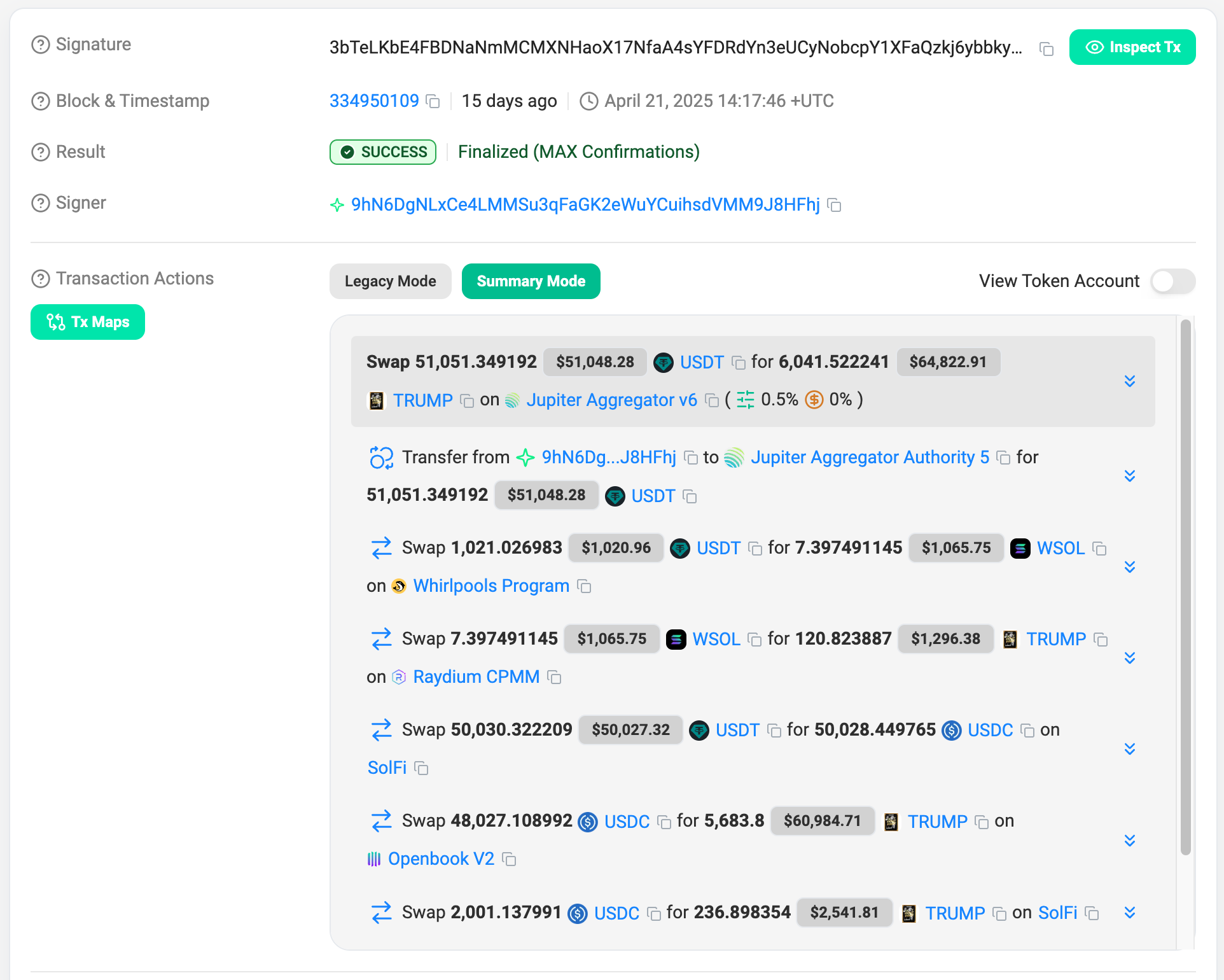Open signer address 9hN6DgNL...J8HFhj
This screenshot has height=980, width=1224.
tap(585, 204)
